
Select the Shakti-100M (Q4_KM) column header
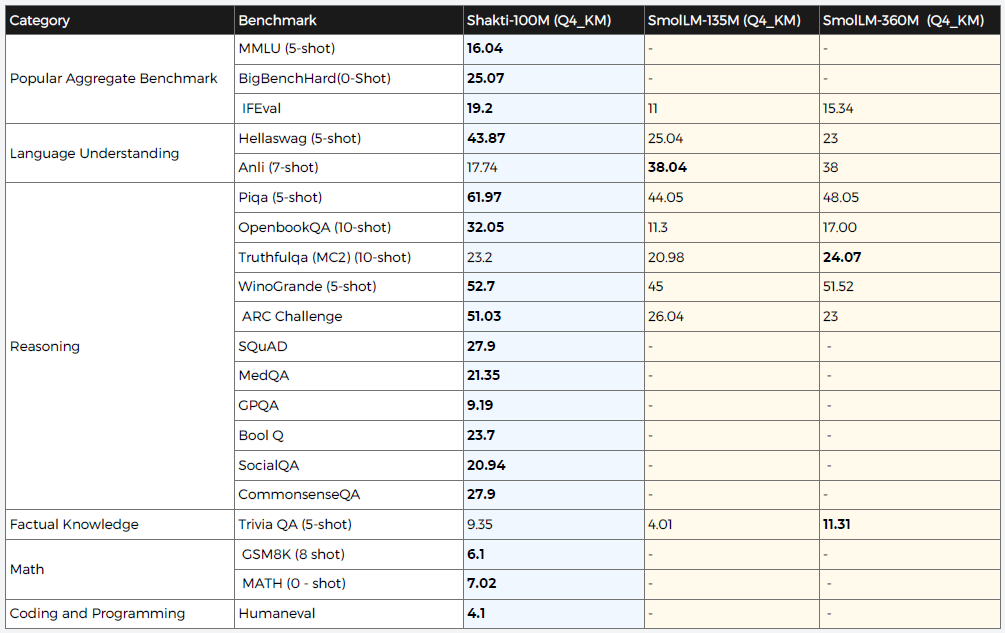tap(538, 20)
